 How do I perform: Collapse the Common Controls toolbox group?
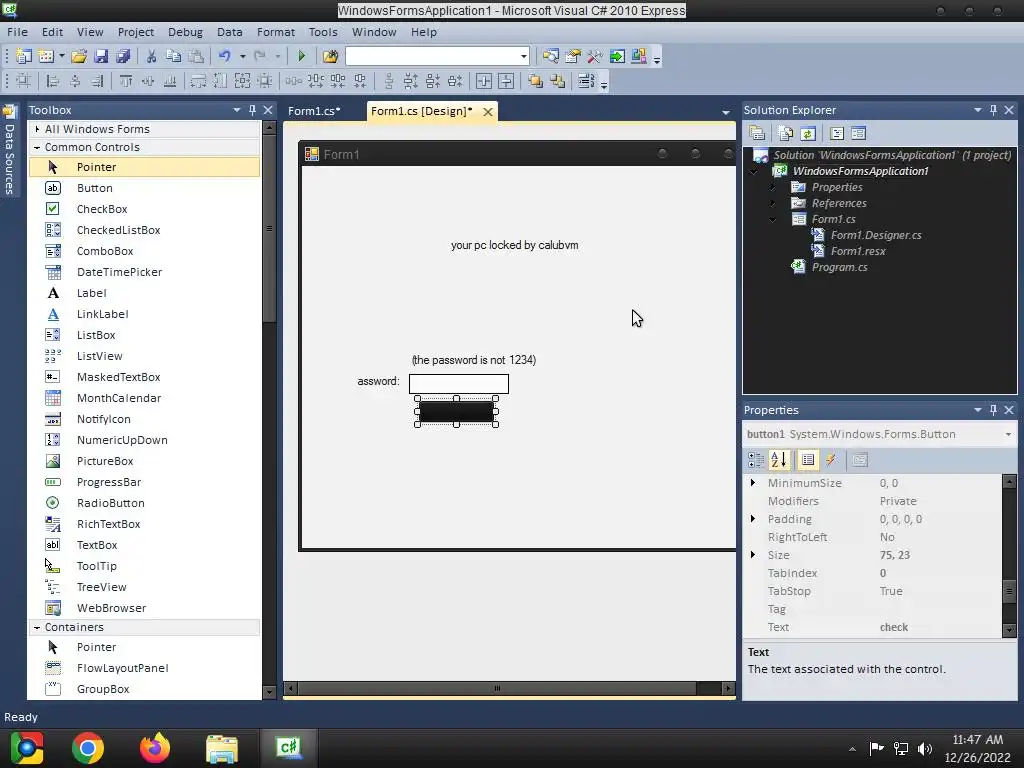click(37, 147)
